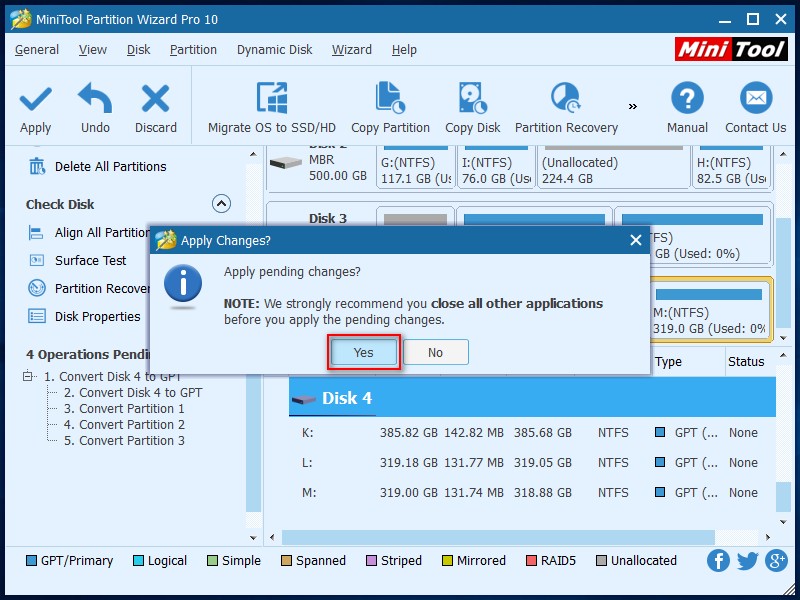
Task: Select M:(NTFS) 319.0 GB partition block
Action: coord(711,309)
